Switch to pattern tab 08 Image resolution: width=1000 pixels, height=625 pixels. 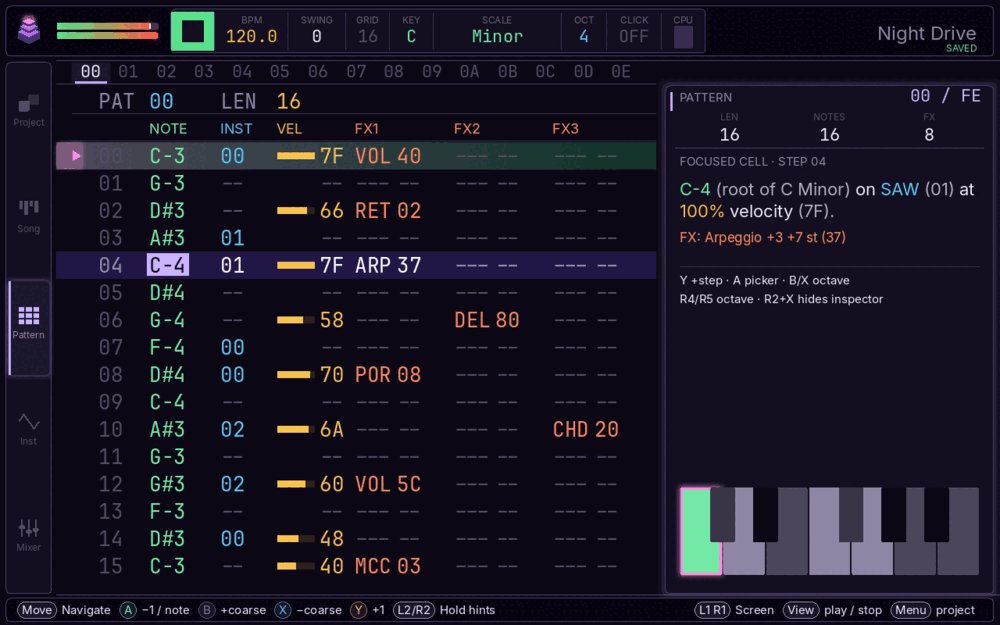(x=393, y=72)
